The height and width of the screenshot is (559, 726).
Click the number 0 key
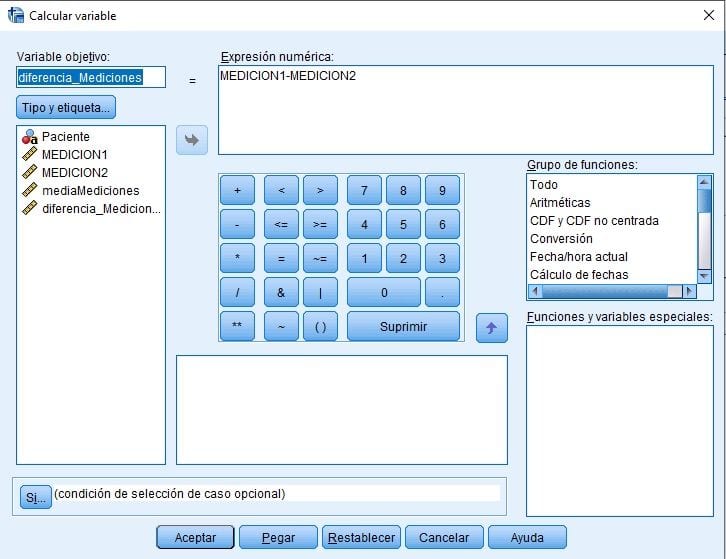(x=384, y=293)
